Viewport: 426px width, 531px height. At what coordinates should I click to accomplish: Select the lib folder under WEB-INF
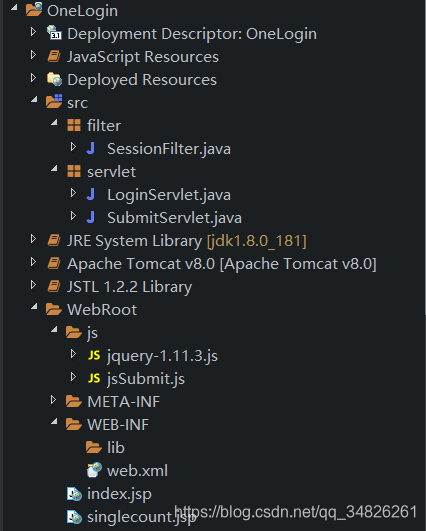116,447
